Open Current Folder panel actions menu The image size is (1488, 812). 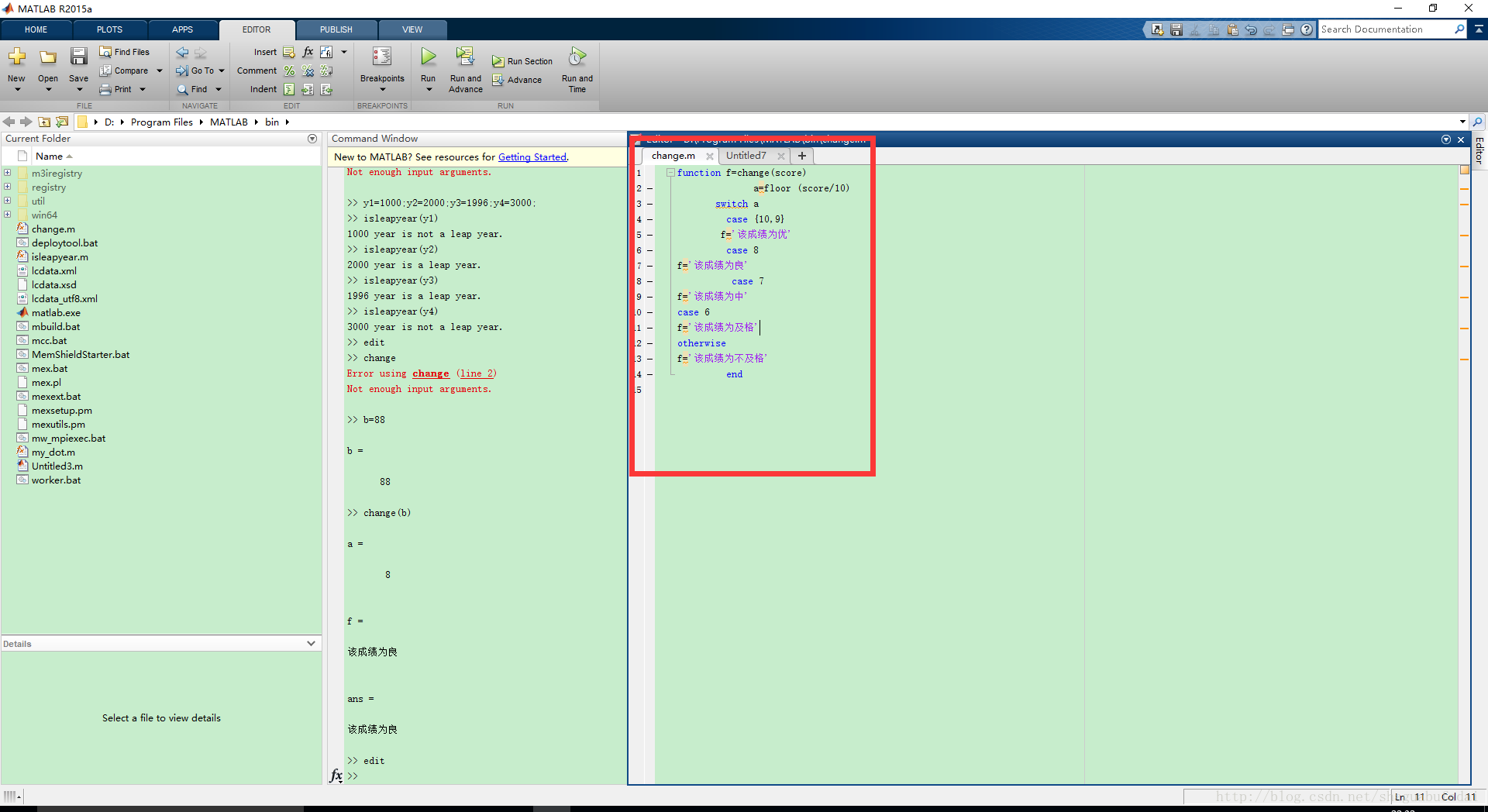[x=312, y=139]
